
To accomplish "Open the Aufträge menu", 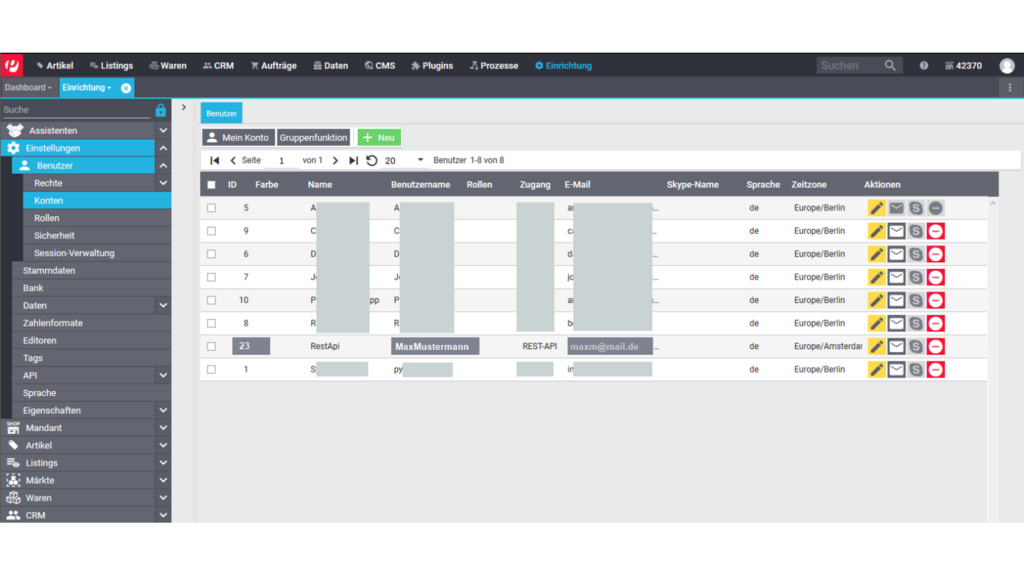I will (273, 66).
